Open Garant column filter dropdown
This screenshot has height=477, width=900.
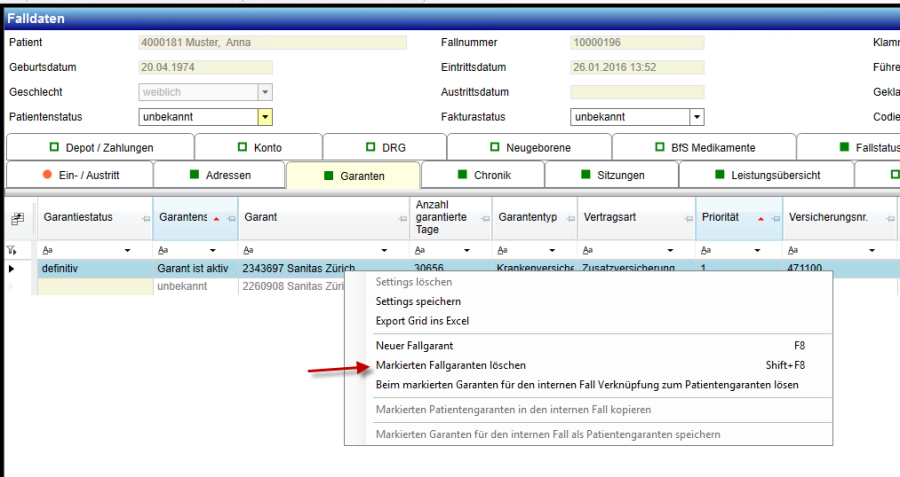384,250
